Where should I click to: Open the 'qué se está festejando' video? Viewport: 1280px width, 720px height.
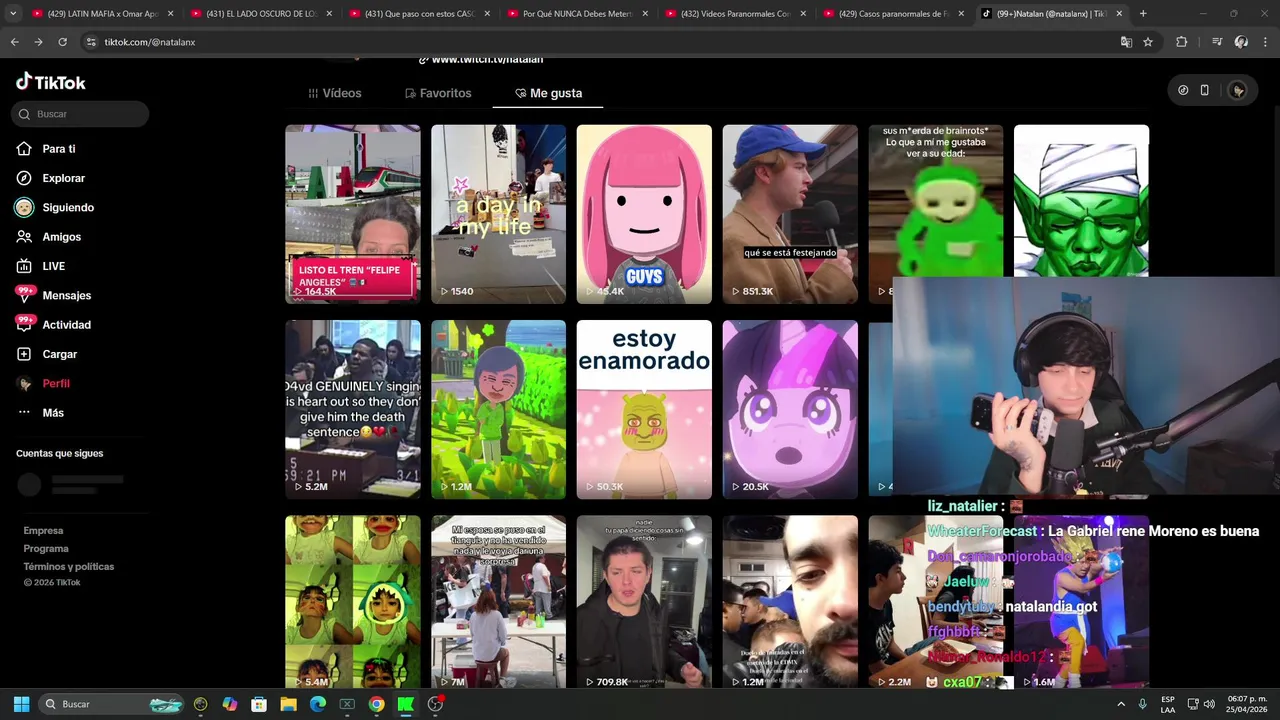[x=790, y=214]
